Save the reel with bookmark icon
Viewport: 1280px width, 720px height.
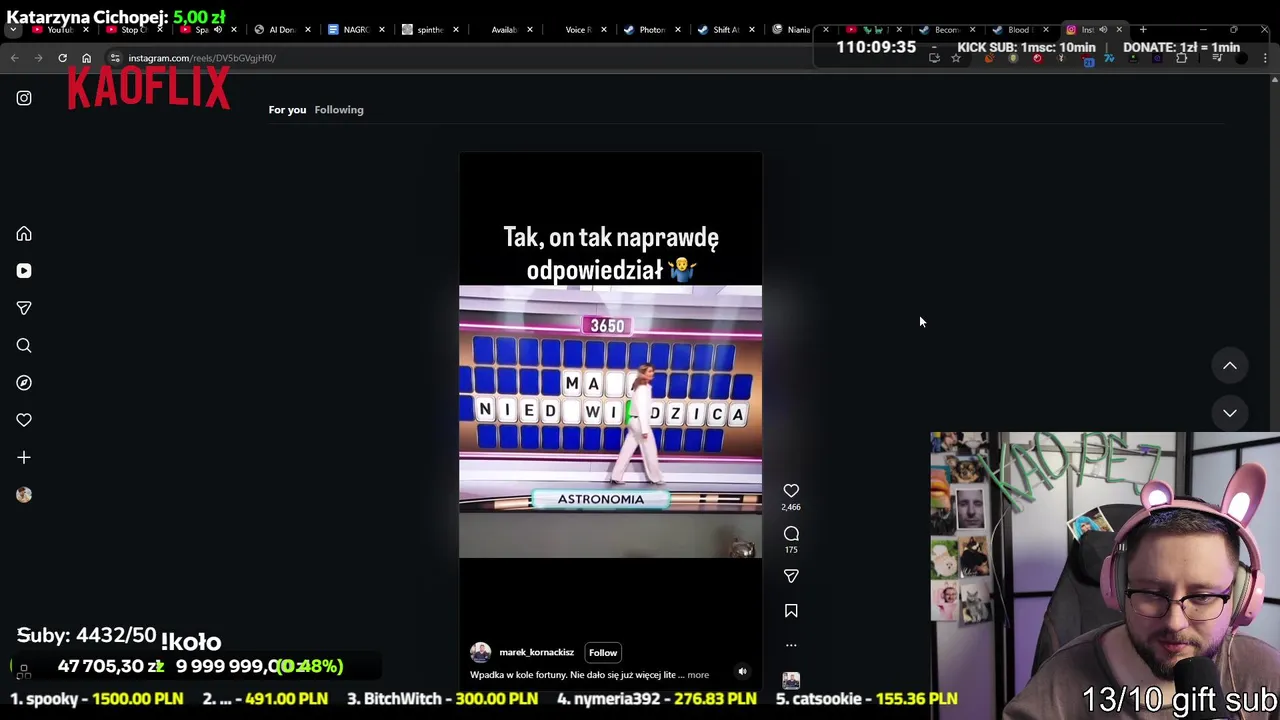point(791,611)
